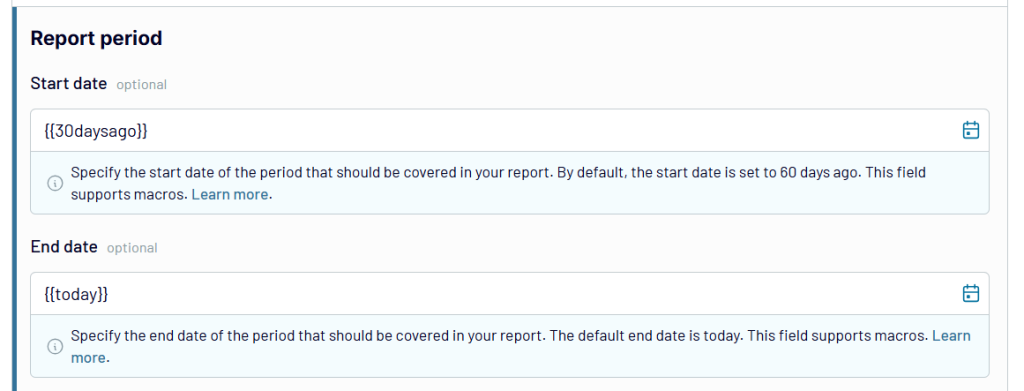The image size is (1024, 391).
Task: Click 'default end date is today' phrase
Action: (x=661, y=336)
